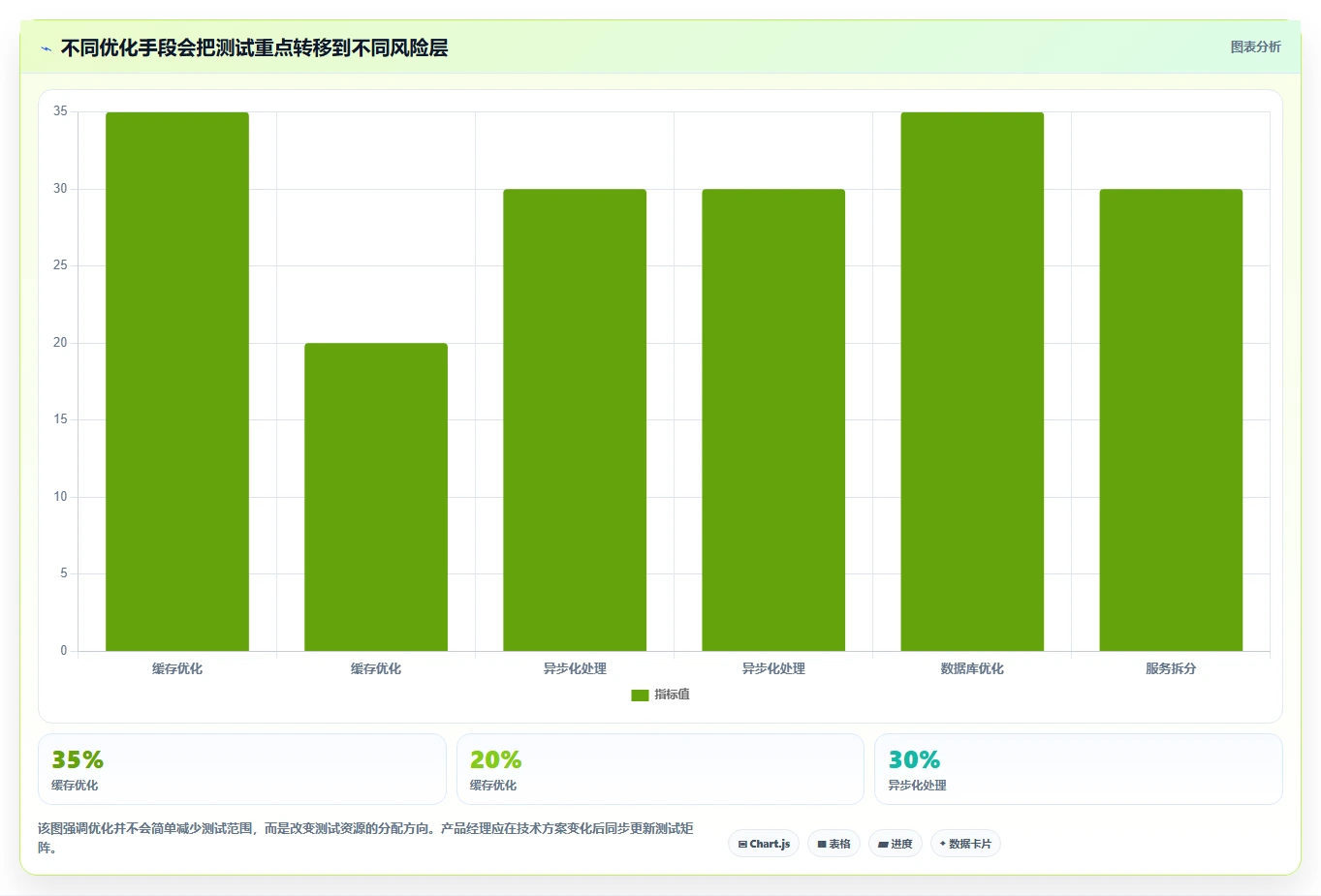The height and width of the screenshot is (896, 1321).
Task: Select the chart title 不同优化手段会把测试重点转移到不同风险层
Action: pyautogui.click(x=254, y=47)
